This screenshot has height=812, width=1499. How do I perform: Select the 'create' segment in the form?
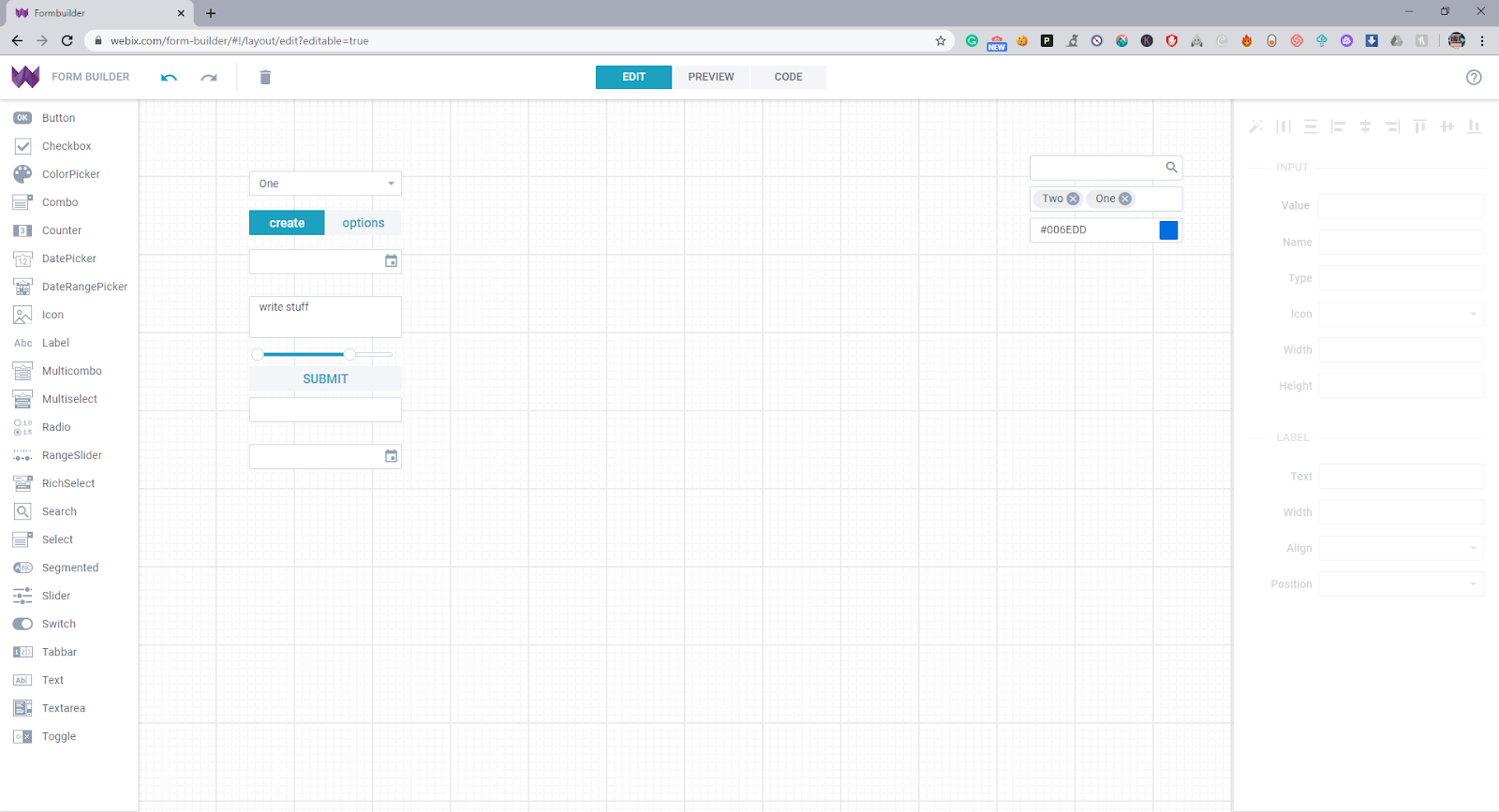pos(287,223)
